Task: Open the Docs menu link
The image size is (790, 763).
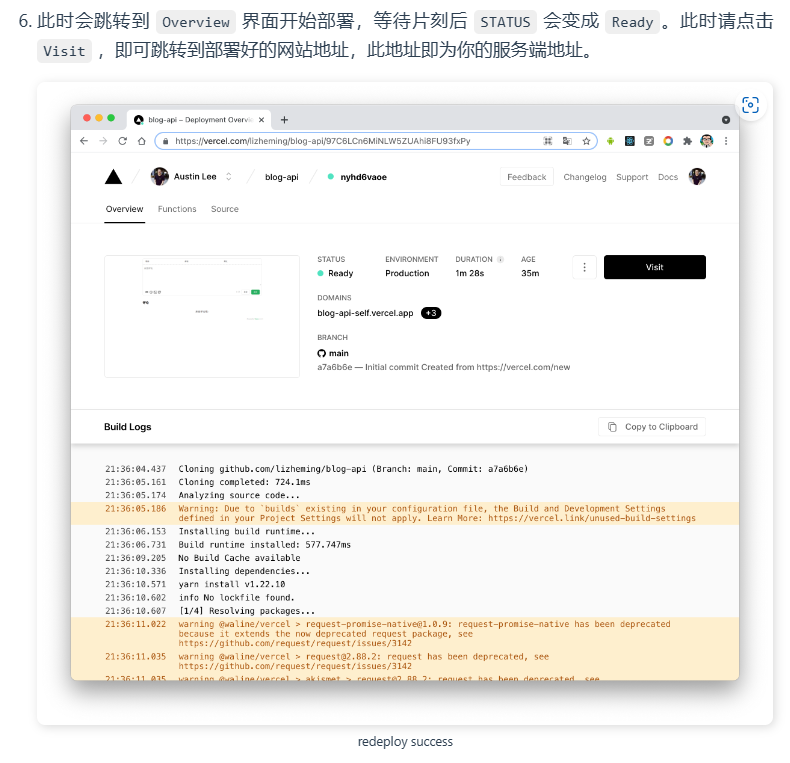Action: [668, 177]
